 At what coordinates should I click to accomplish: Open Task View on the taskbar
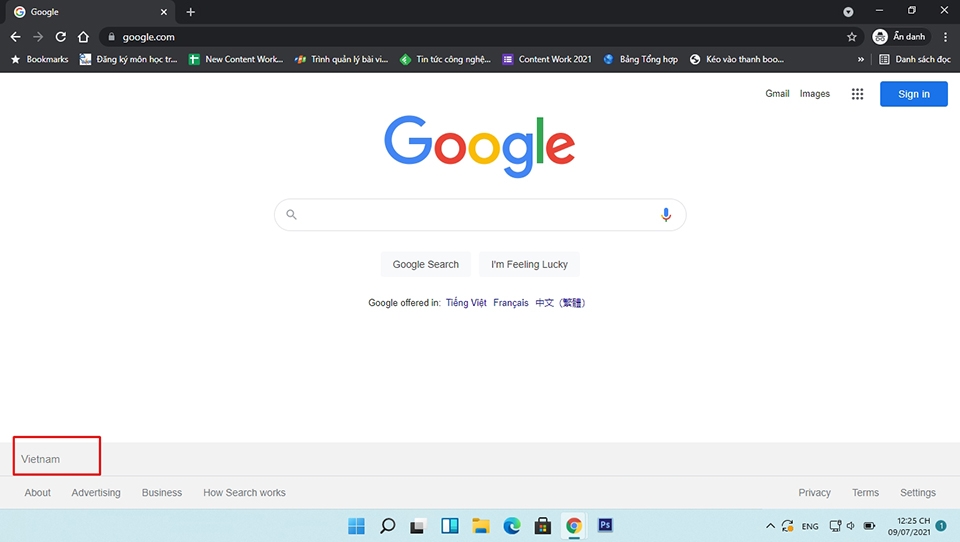[x=418, y=525]
